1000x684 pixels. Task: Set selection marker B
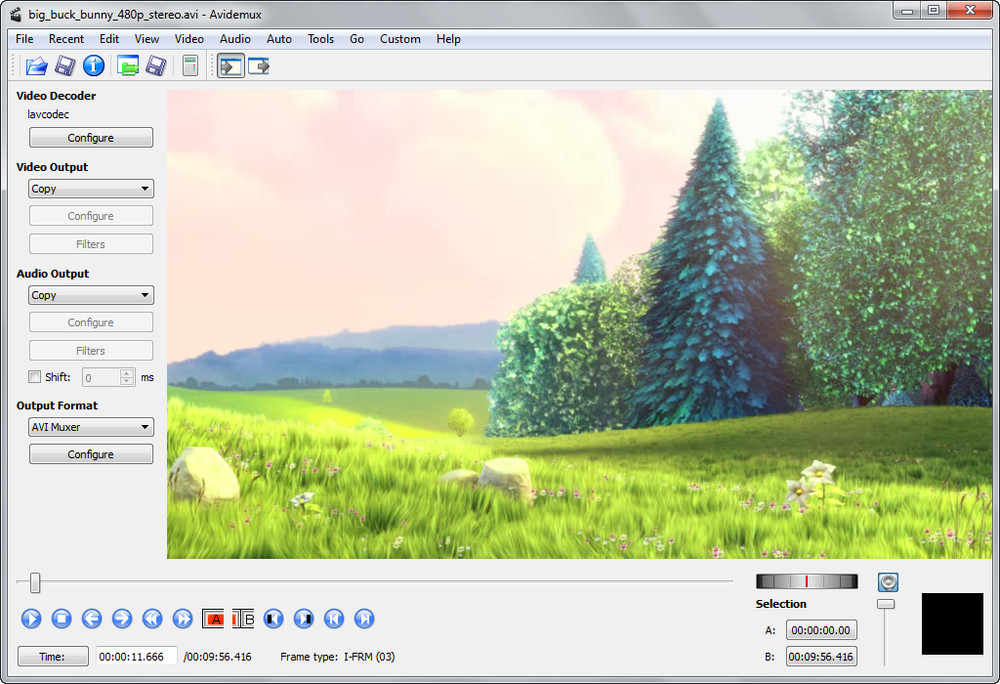coord(243,619)
